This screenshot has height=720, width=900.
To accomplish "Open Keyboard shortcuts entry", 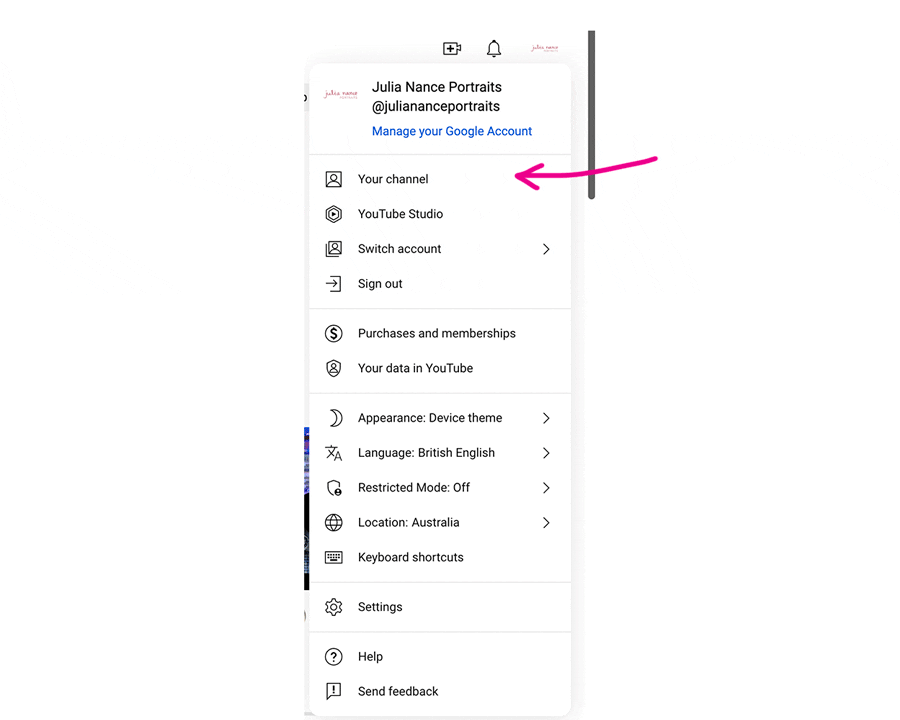I will pyautogui.click(x=440, y=558).
